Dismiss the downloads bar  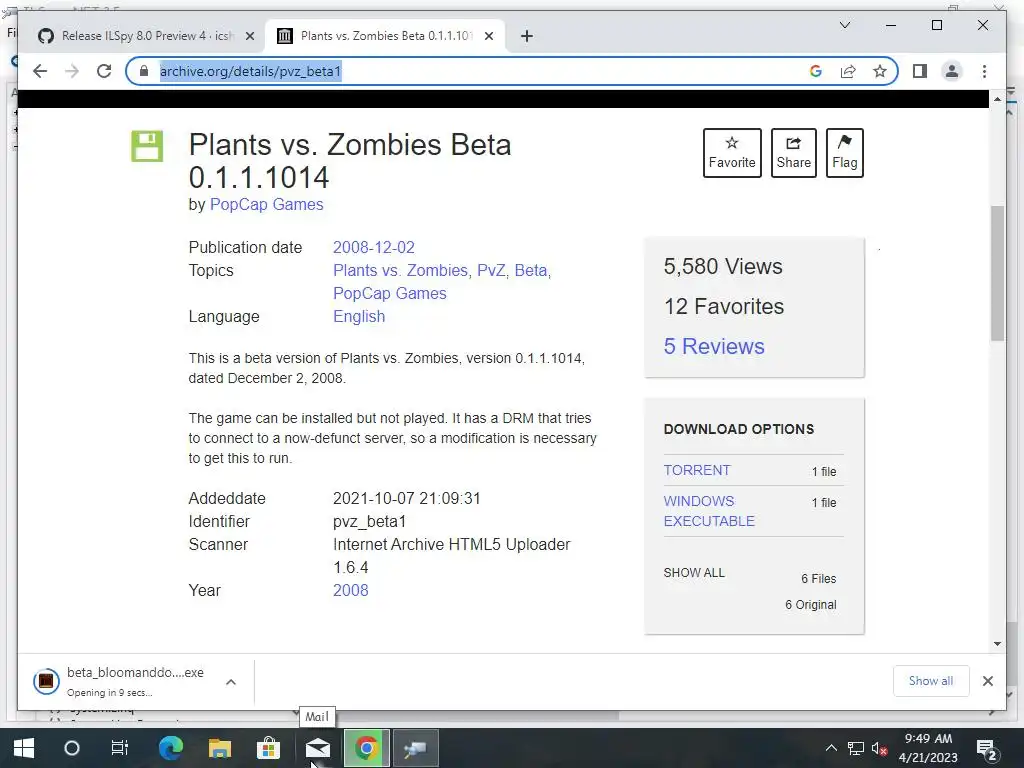(x=987, y=681)
